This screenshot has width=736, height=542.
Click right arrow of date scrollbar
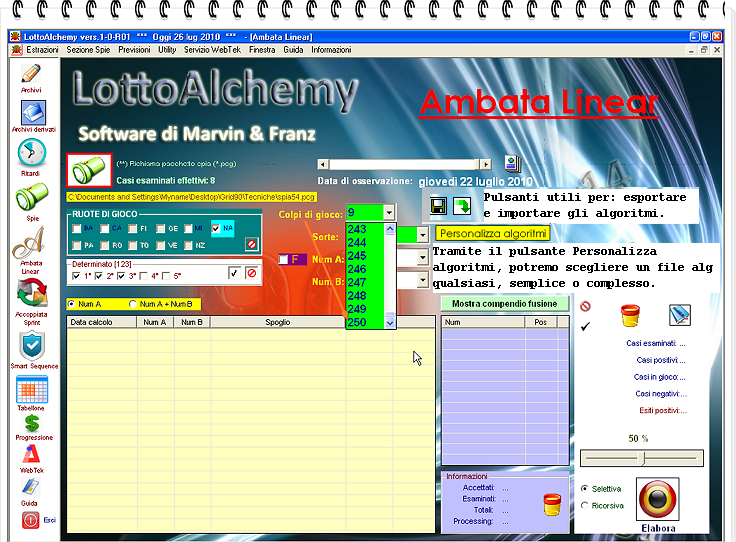pos(486,164)
